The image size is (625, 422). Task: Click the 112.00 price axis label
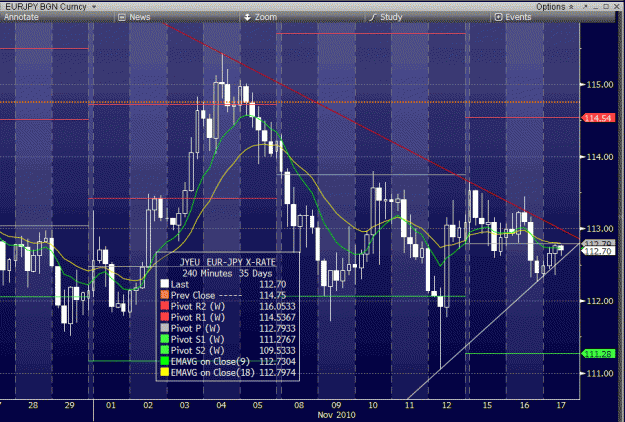[x=600, y=301]
